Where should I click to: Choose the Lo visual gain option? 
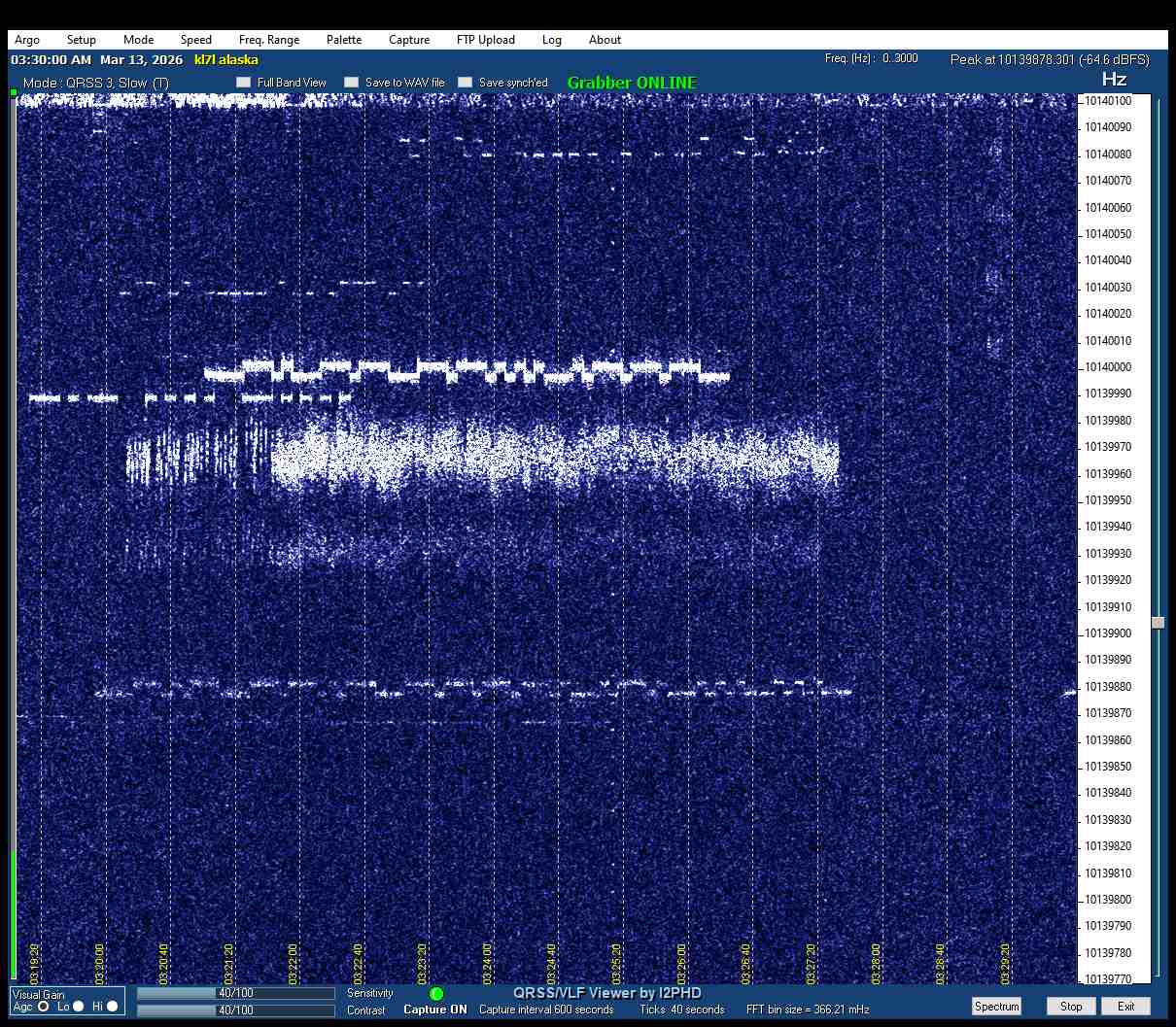click(x=79, y=1007)
